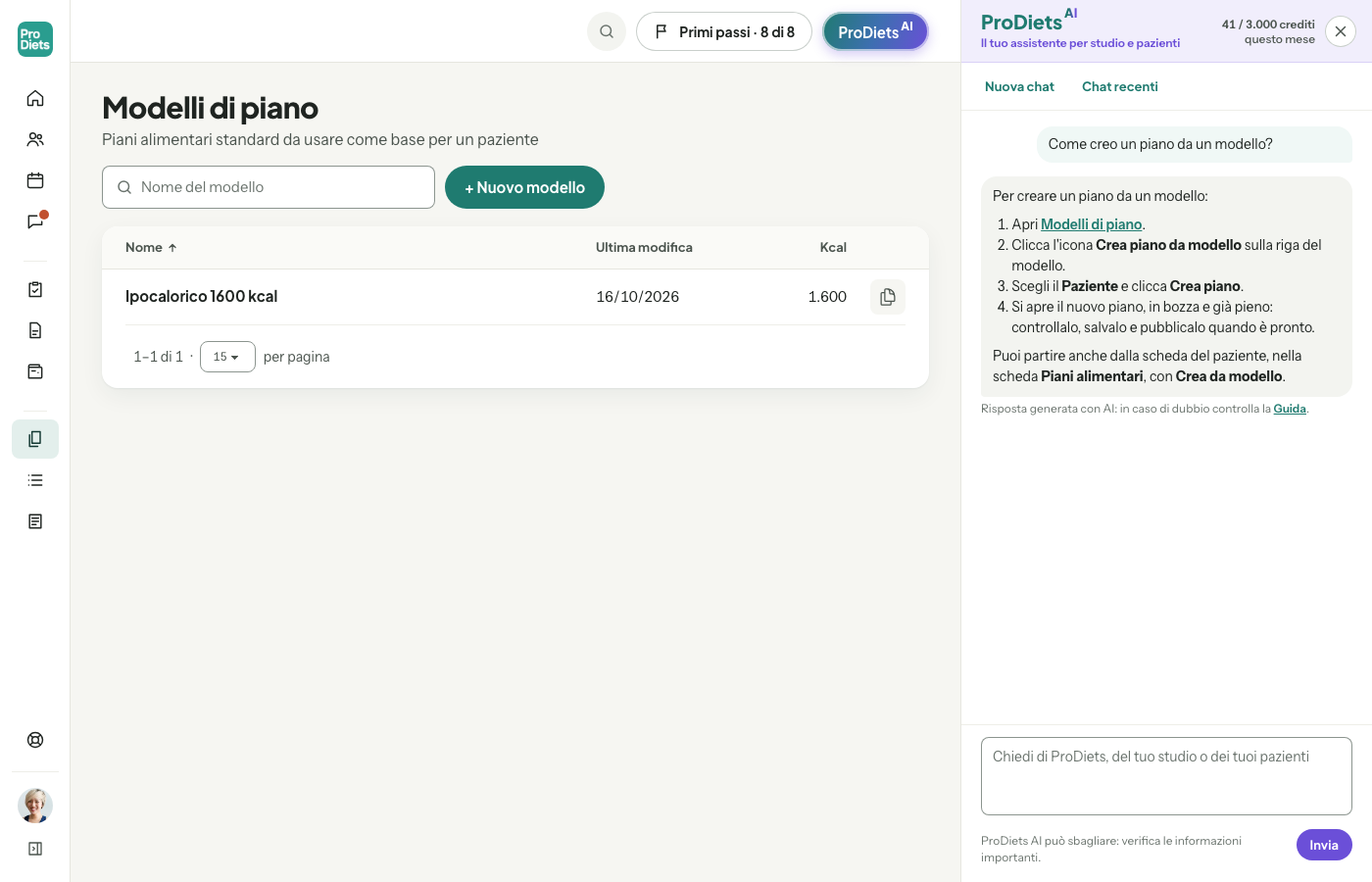This screenshot has width=1372, height=882.
Task: Click the Nuovo modello button
Action: (524, 187)
